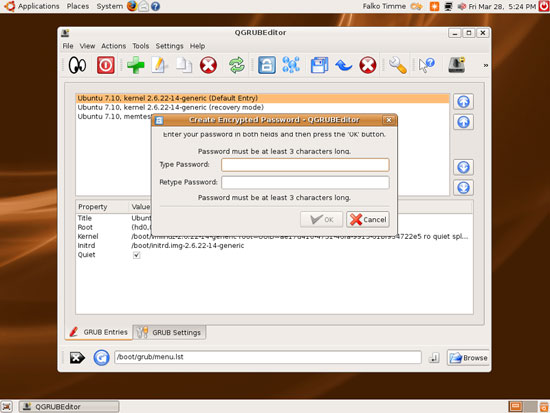Click the blue network nodes icon
550x413 pixels.
pos(291,65)
